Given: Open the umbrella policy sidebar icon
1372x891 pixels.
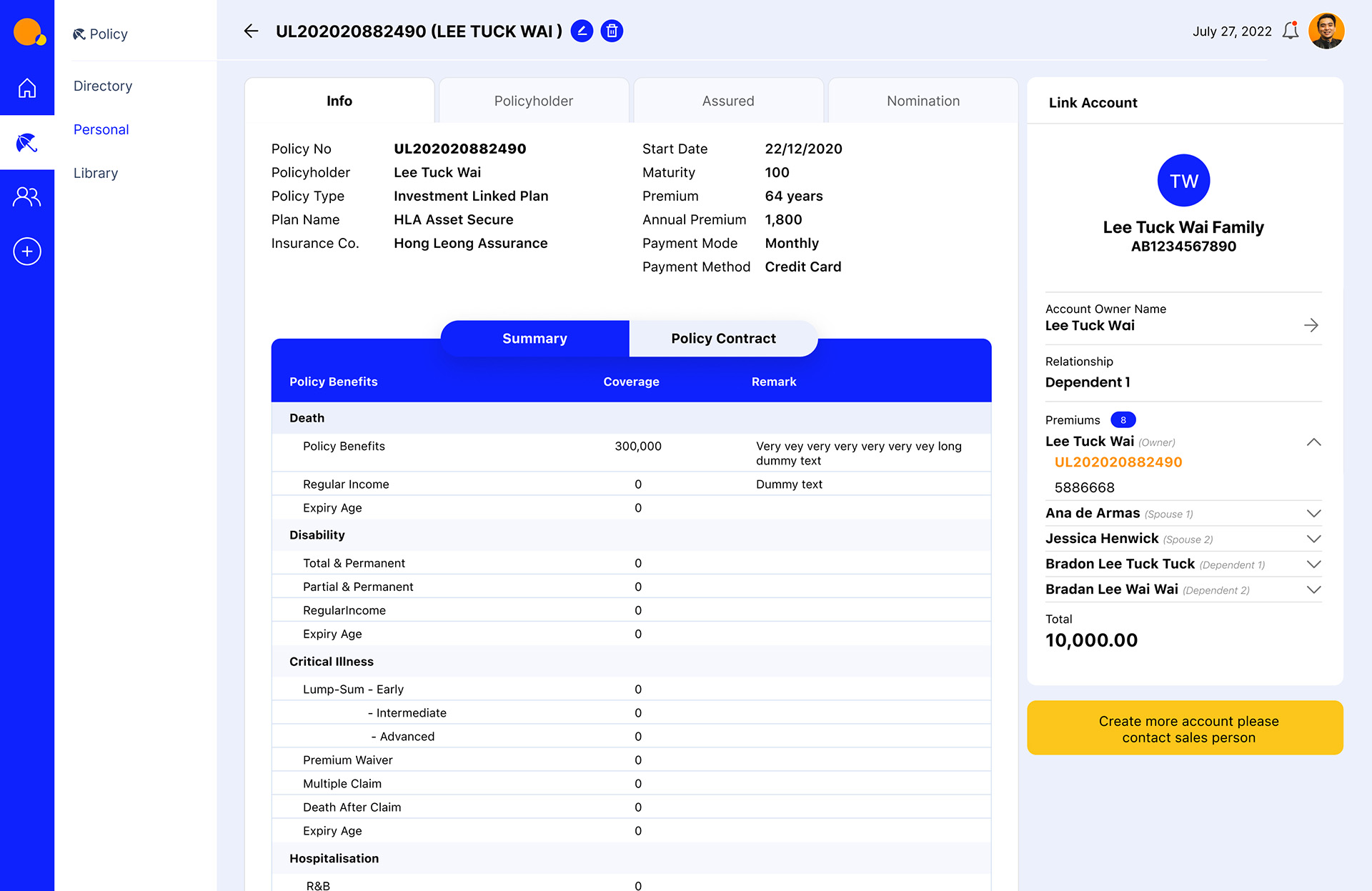Looking at the screenshot, I should coord(27,143).
